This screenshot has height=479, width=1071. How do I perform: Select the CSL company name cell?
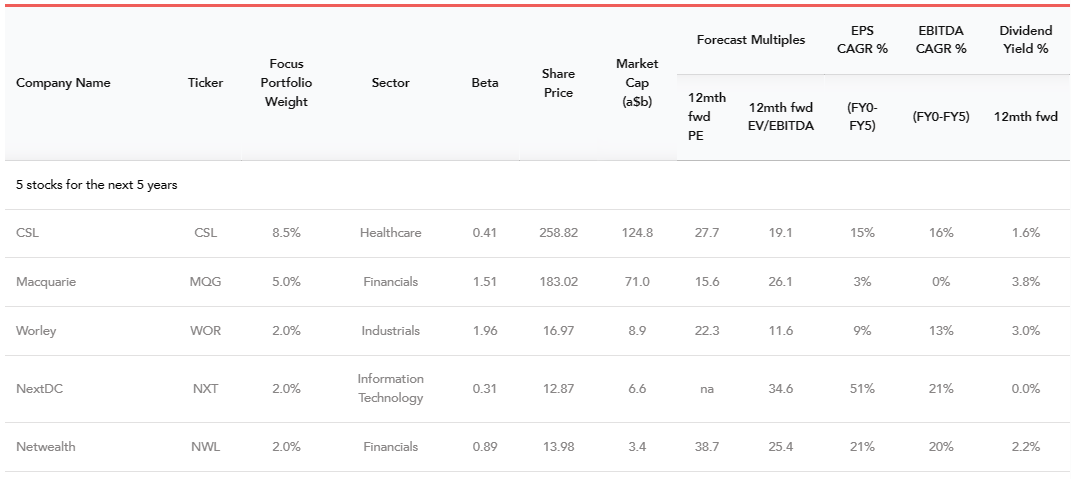coord(28,232)
